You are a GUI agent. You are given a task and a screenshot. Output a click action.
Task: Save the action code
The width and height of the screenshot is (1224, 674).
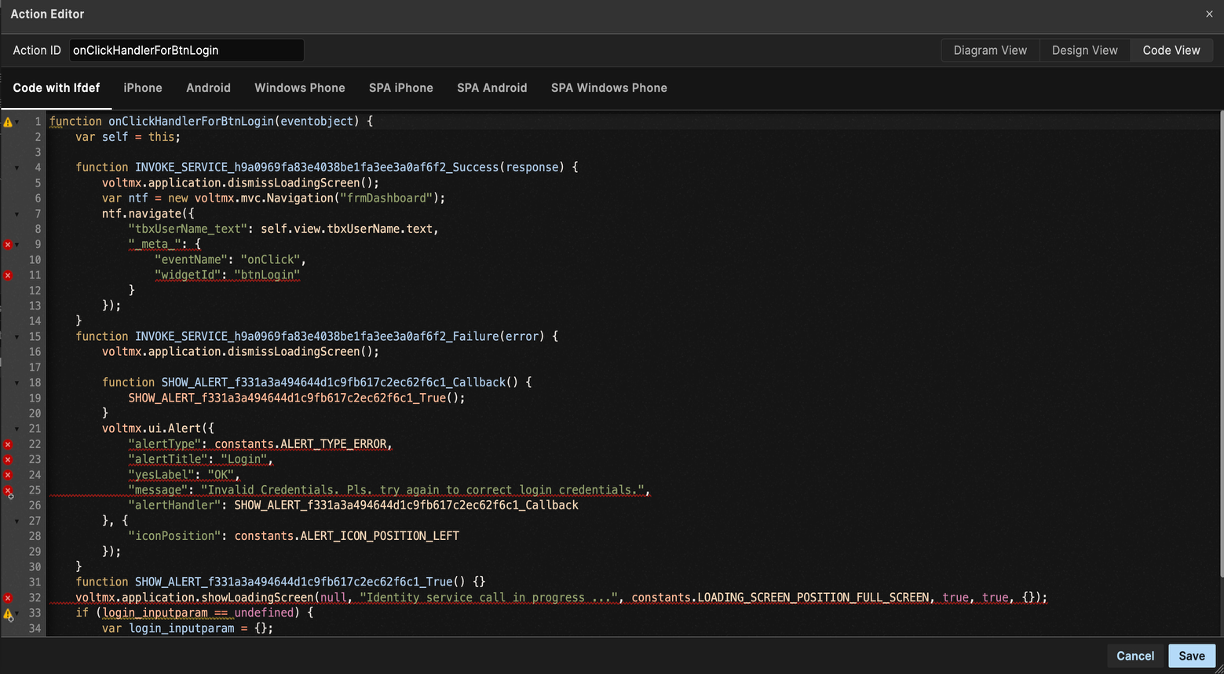1191,656
